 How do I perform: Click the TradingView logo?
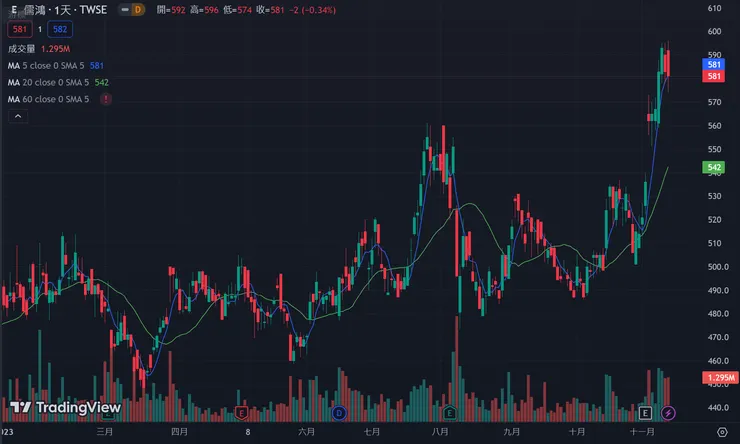click(x=66, y=407)
